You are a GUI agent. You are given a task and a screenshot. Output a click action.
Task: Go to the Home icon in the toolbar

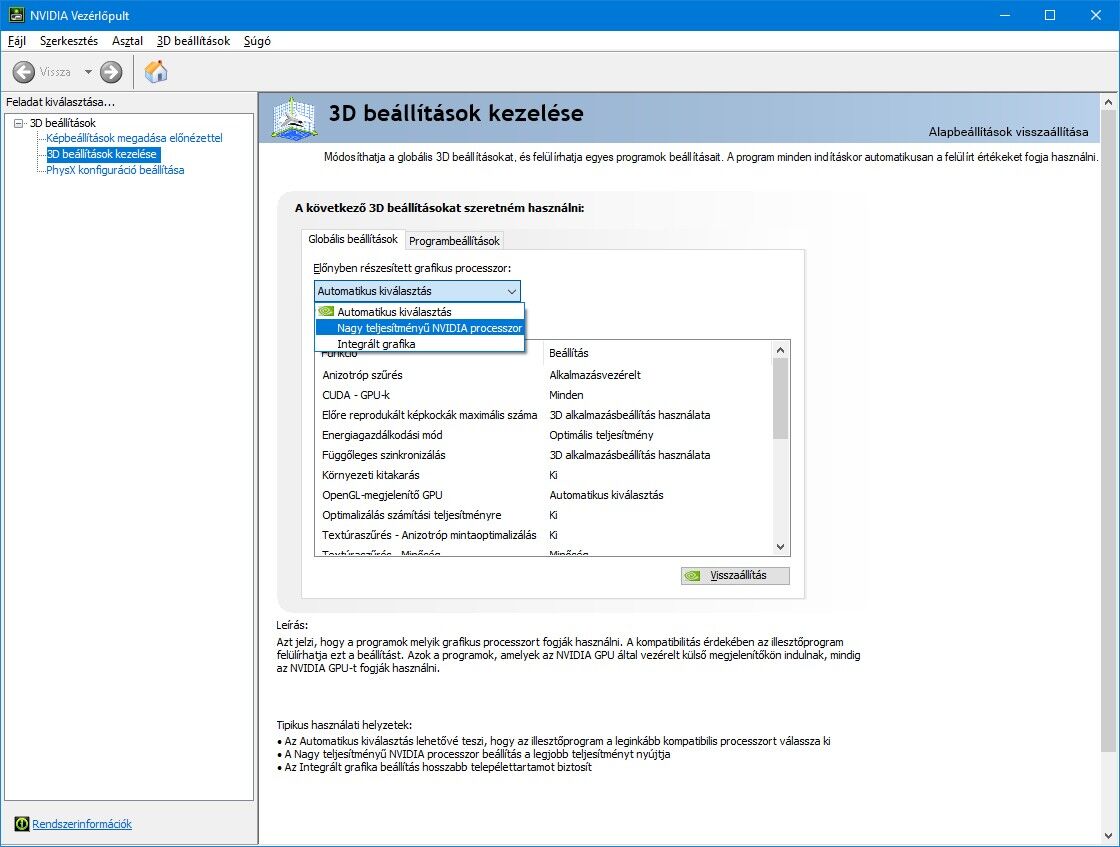click(156, 71)
